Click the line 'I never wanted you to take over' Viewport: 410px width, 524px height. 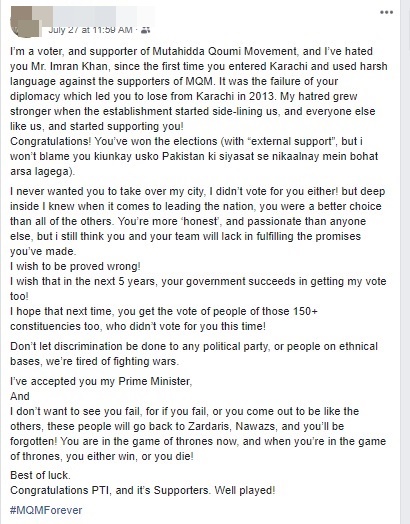coord(197,191)
